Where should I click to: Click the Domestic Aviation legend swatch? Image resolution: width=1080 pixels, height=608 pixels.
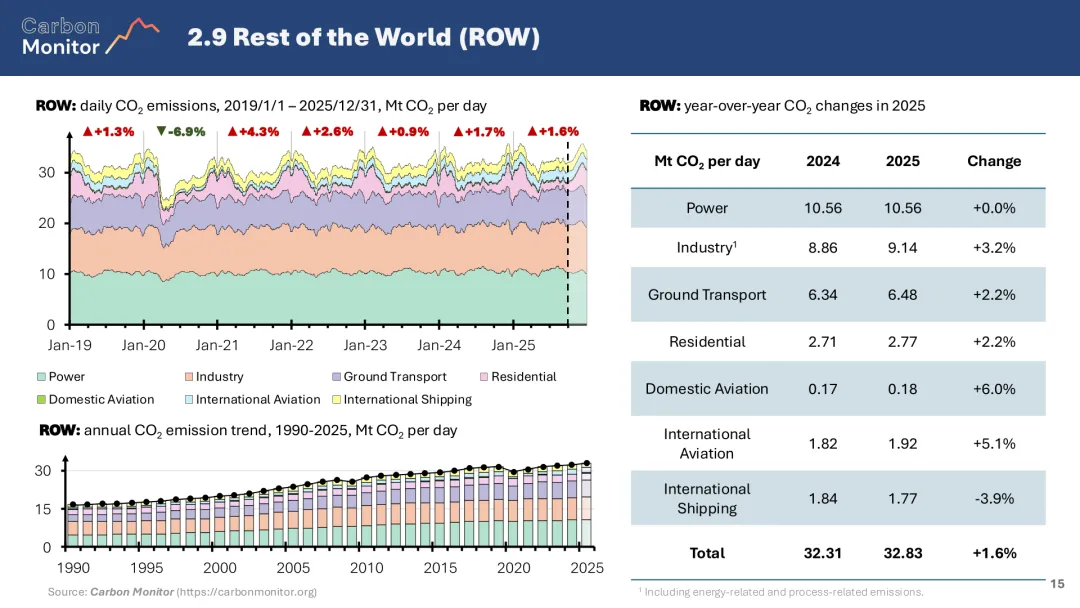[41, 399]
